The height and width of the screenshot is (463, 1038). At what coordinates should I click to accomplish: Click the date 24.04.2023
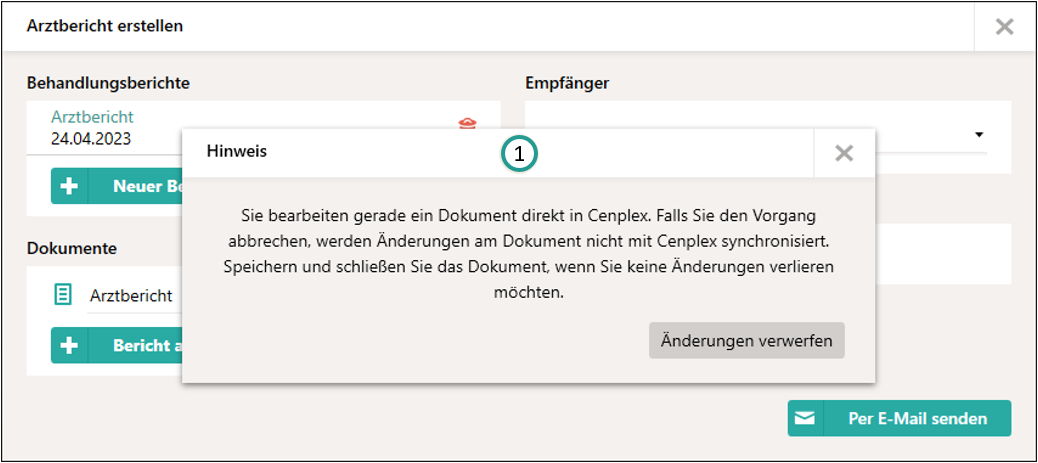[x=91, y=139]
